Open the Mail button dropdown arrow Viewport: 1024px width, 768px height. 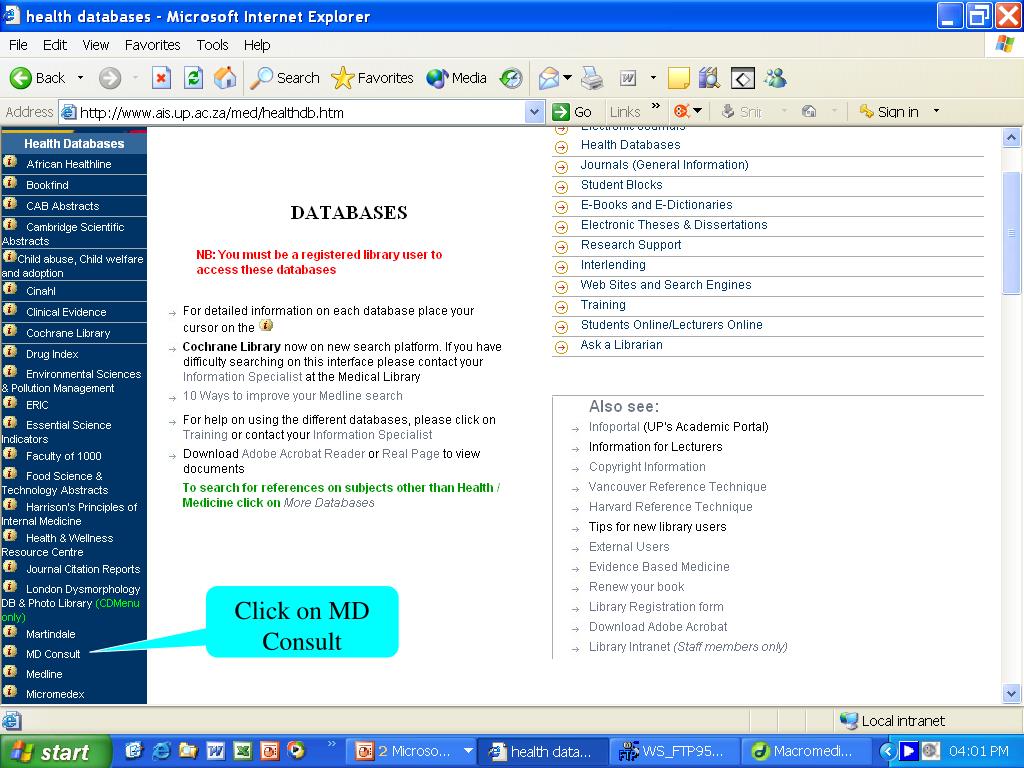tap(567, 78)
